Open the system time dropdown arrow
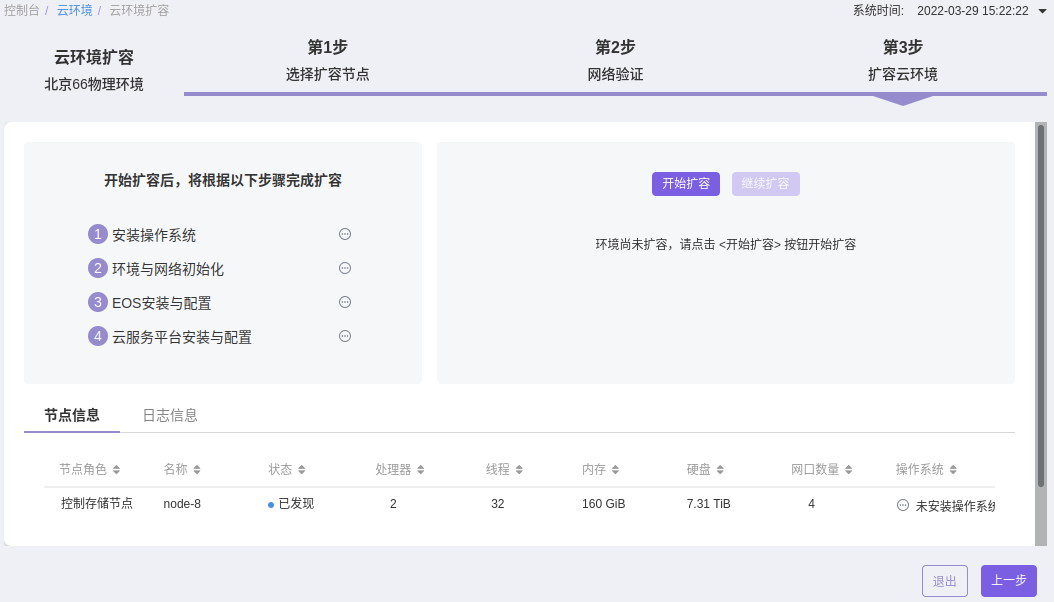The height and width of the screenshot is (602, 1054). pyautogui.click(x=1043, y=11)
